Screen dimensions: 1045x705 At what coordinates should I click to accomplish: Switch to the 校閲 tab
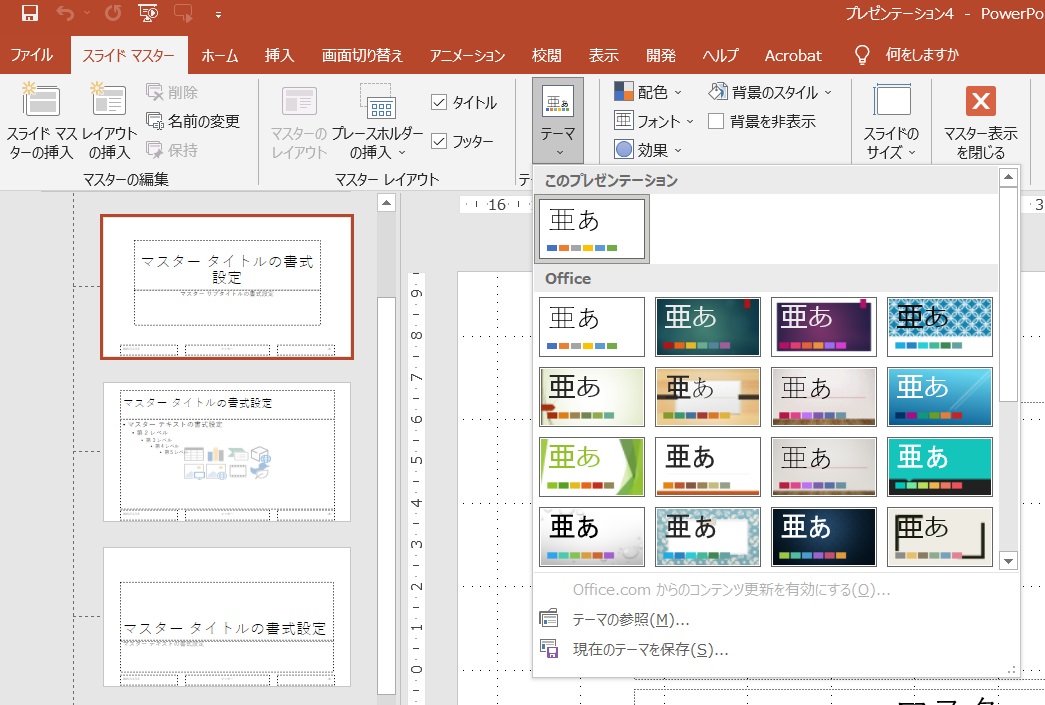click(x=546, y=55)
